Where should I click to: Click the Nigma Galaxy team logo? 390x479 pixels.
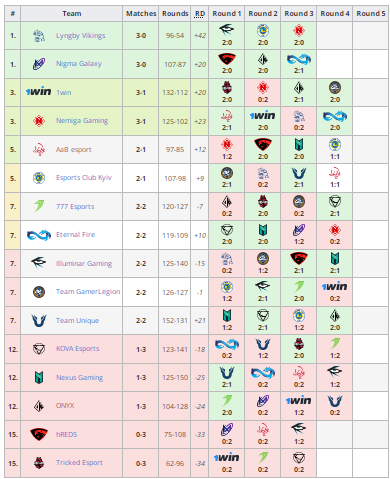[39, 64]
